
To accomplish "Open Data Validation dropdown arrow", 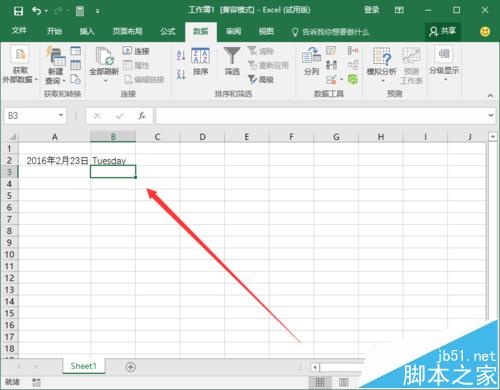I will point(341,80).
